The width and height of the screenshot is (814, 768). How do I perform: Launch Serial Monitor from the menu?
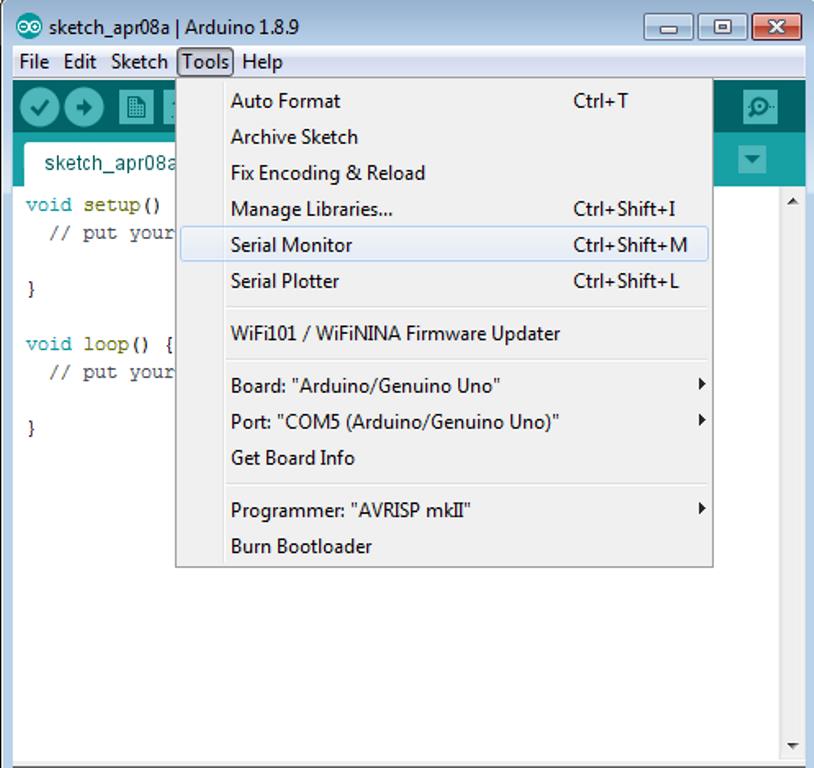(x=444, y=245)
